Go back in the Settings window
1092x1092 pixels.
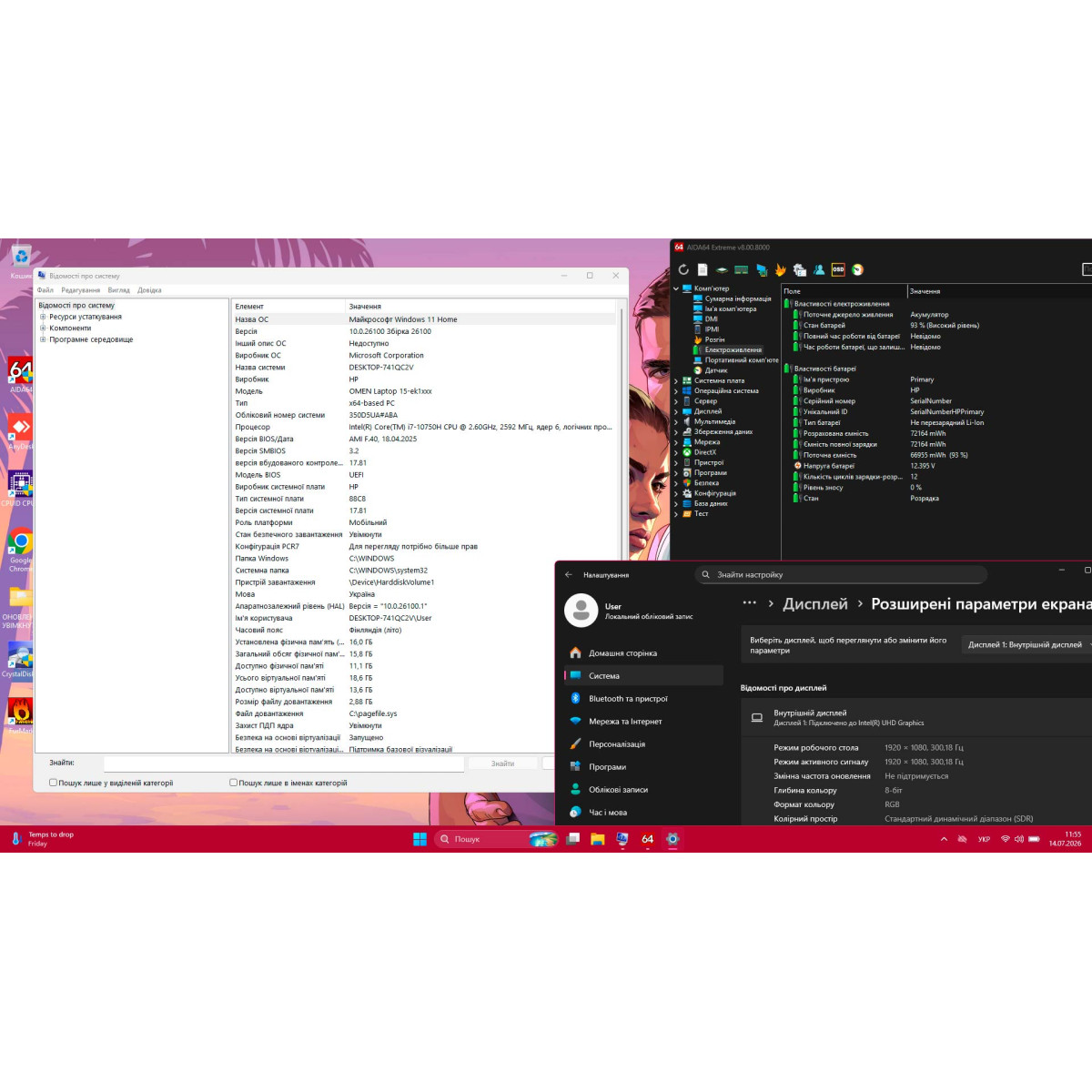(569, 575)
